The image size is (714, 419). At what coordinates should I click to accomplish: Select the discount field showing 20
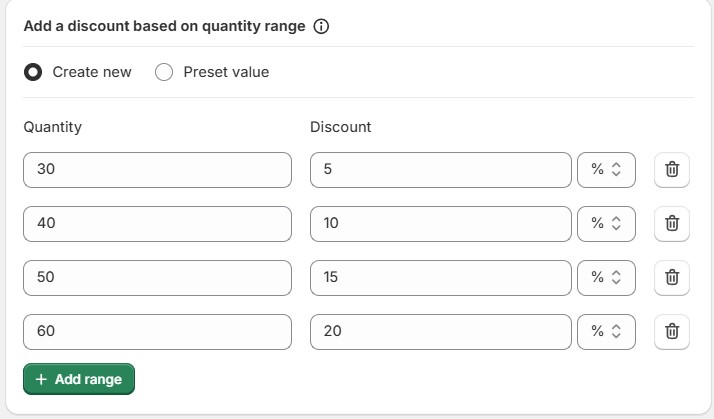pos(440,331)
